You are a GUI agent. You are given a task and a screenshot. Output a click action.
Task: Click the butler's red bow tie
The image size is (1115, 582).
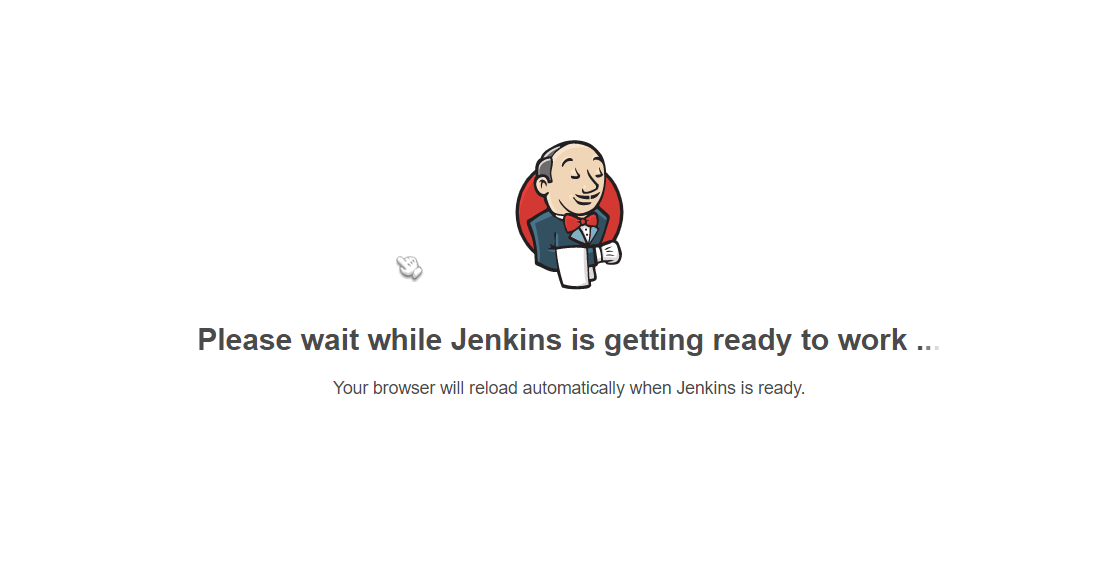pos(581,221)
